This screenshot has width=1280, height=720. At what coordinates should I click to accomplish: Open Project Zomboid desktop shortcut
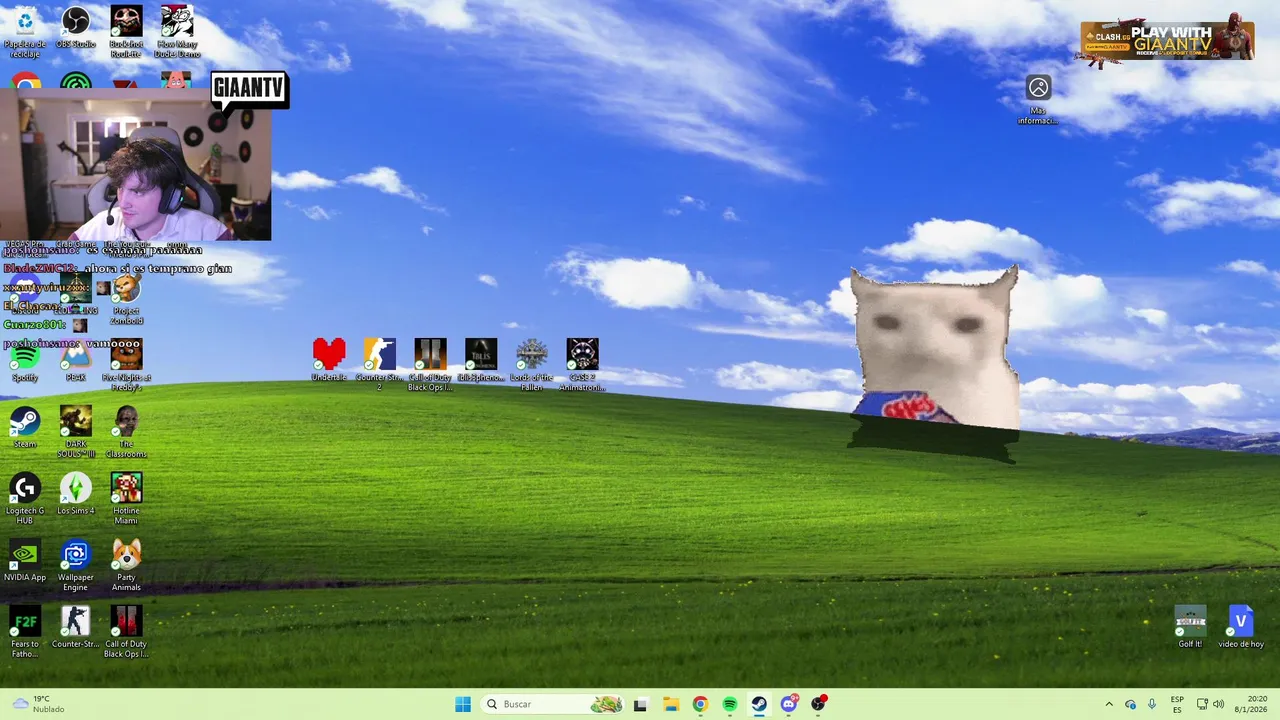126,299
